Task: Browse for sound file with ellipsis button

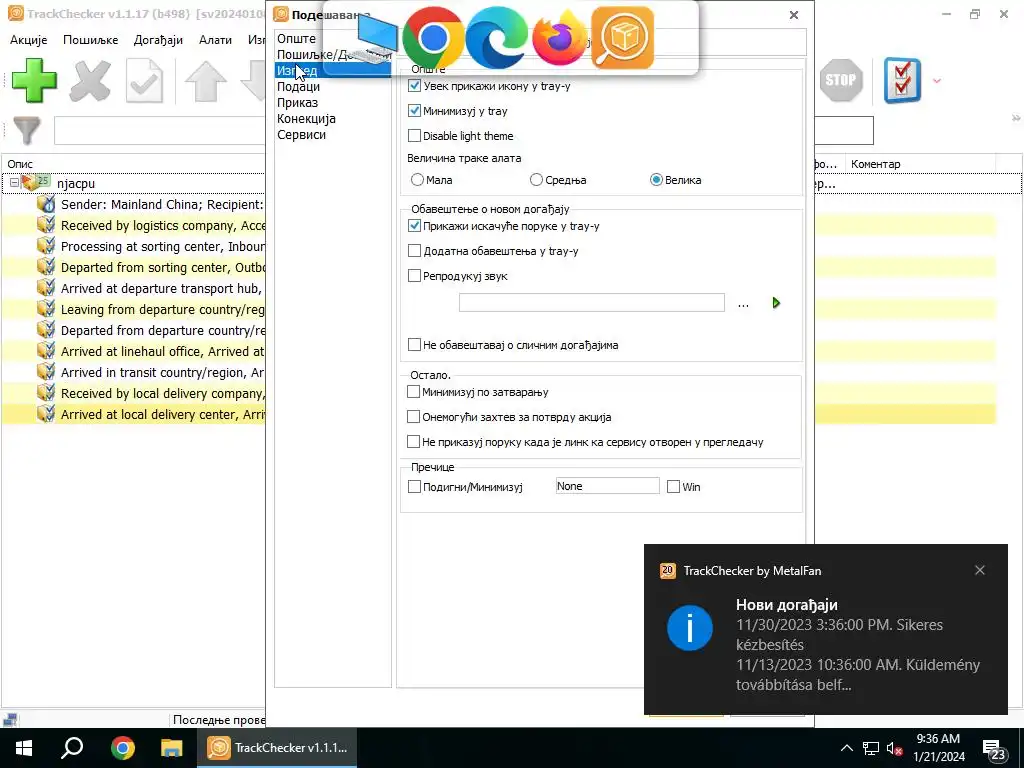Action: coord(743,304)
